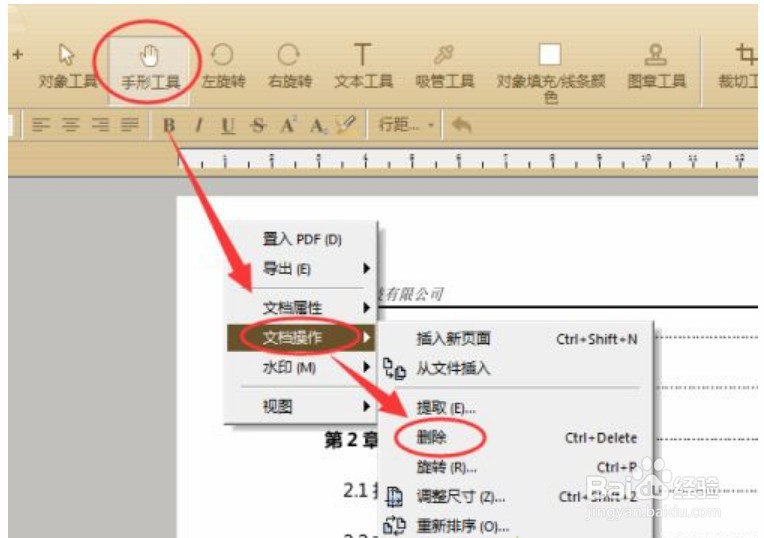Choose 置入 PDF (D) menu entry
764x538 pixels.
point(301,239)
